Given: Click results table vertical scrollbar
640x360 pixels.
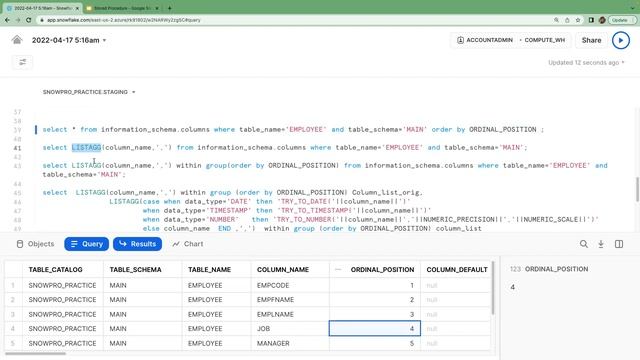Looking at the screenshot, I should coord(493,288).
